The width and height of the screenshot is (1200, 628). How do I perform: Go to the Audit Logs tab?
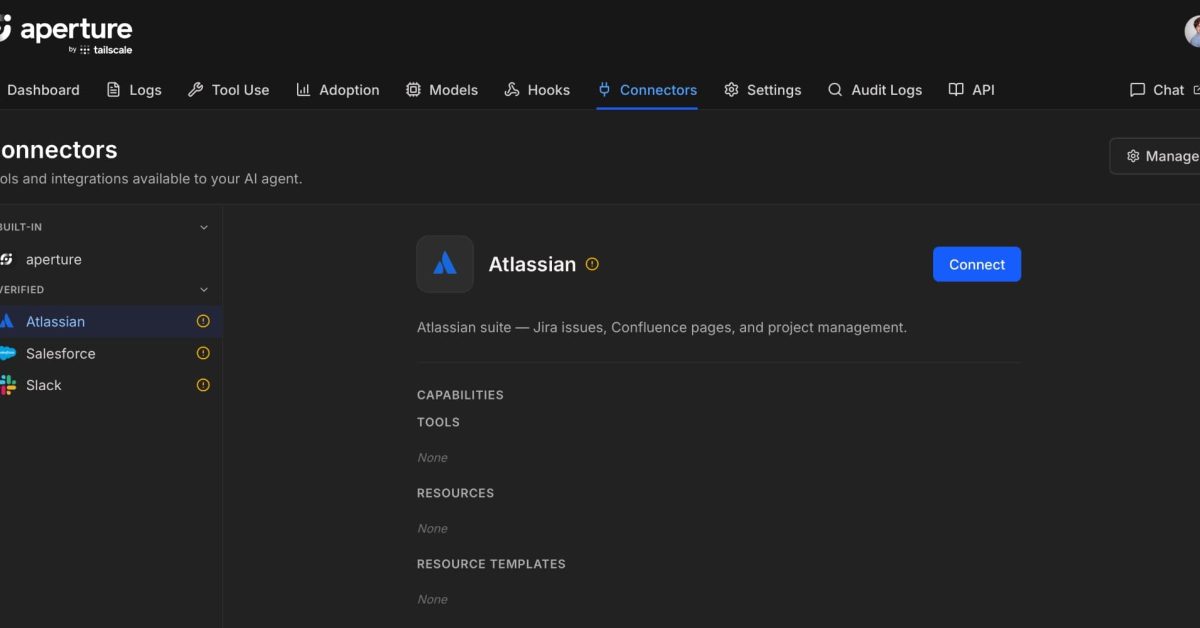tap(875, 90)
